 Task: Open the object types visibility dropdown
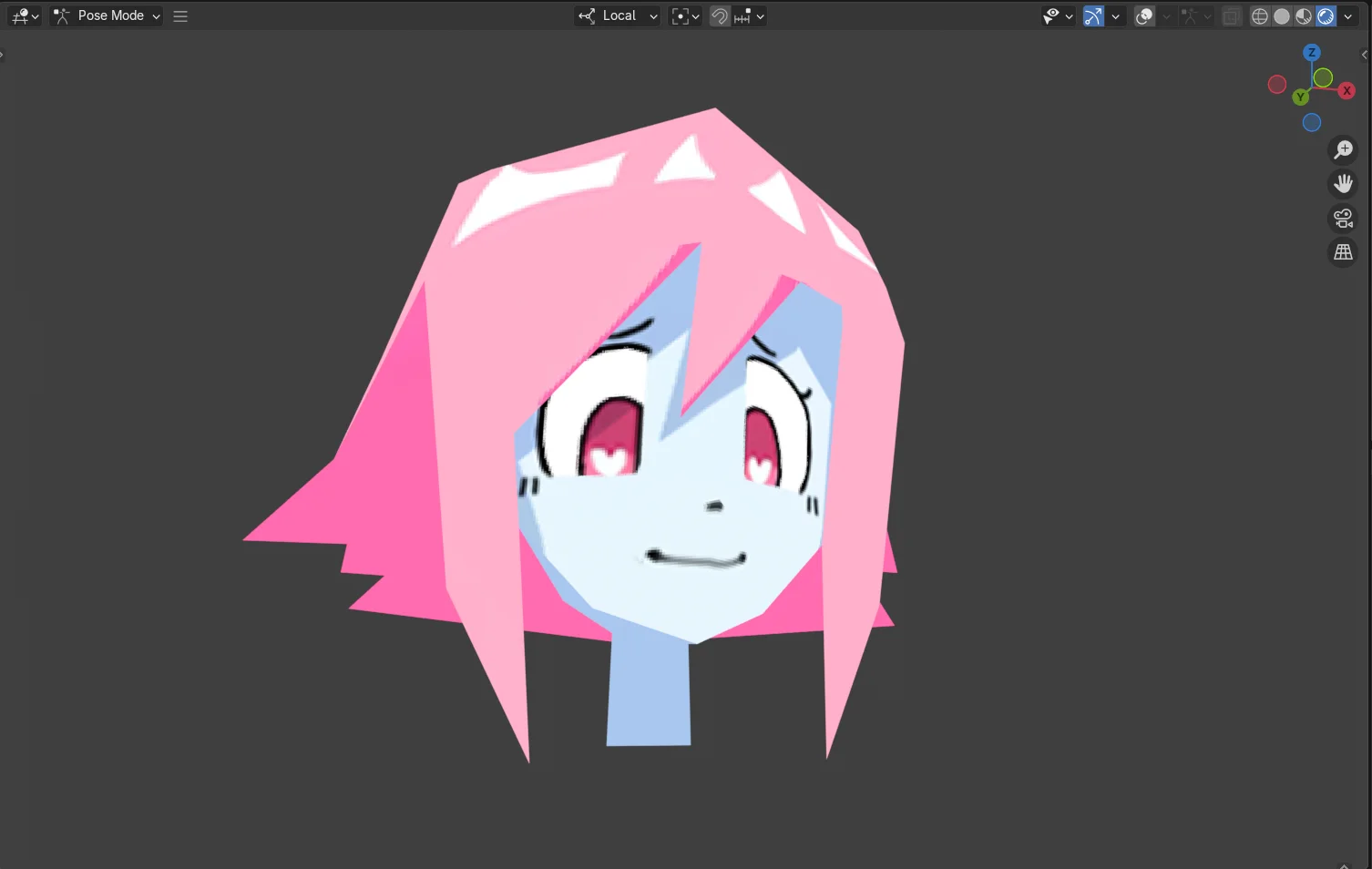click(1054, 15)
